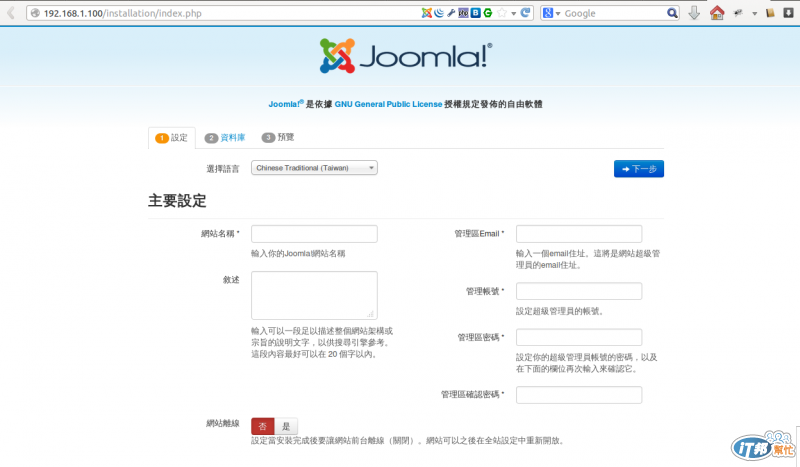This screenshot has height=467, width=800.
Task: Go to the browser home page icon
Action: (x=717, y=13)
